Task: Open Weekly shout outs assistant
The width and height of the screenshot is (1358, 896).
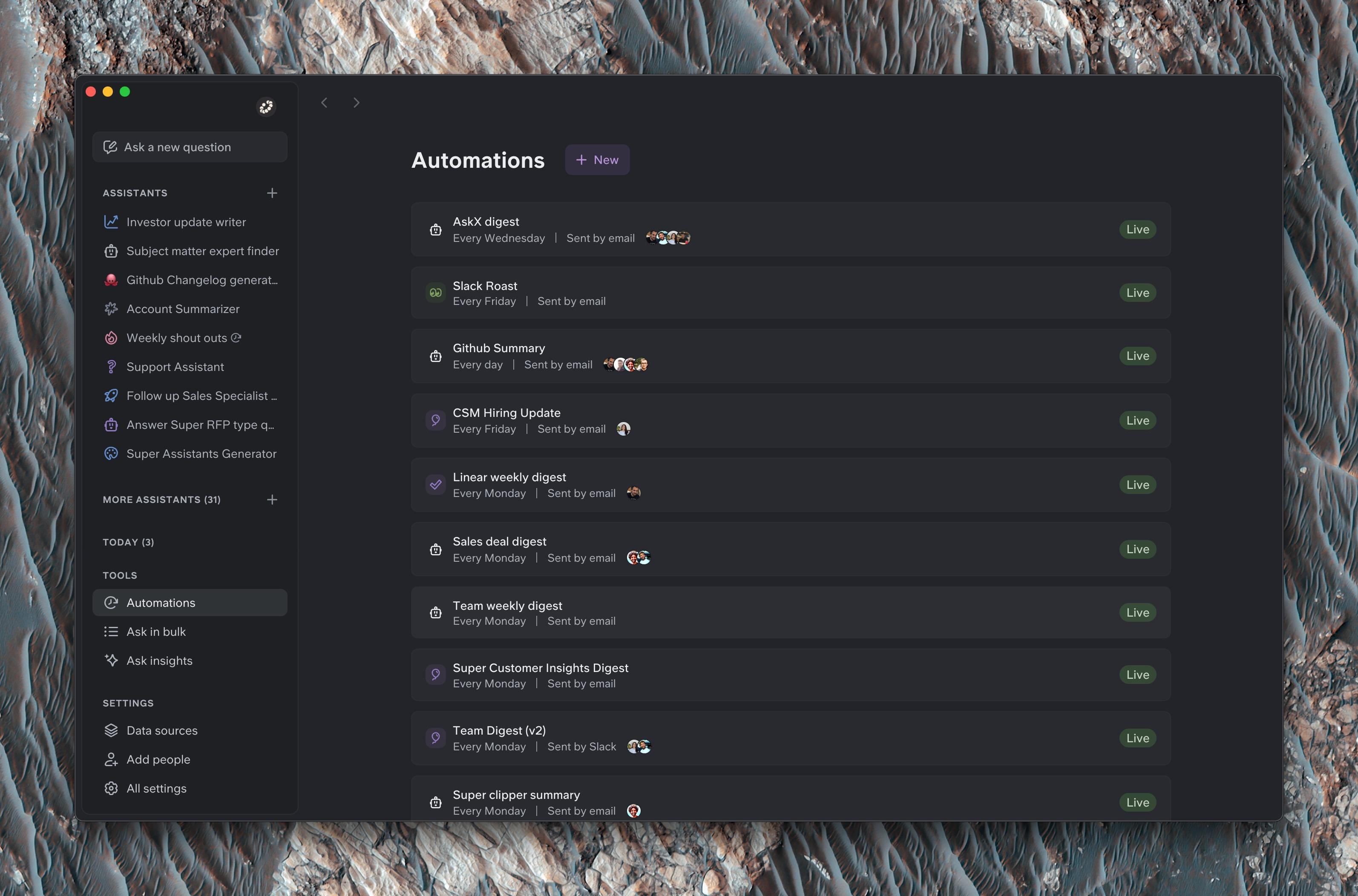Action: [190, 338]
